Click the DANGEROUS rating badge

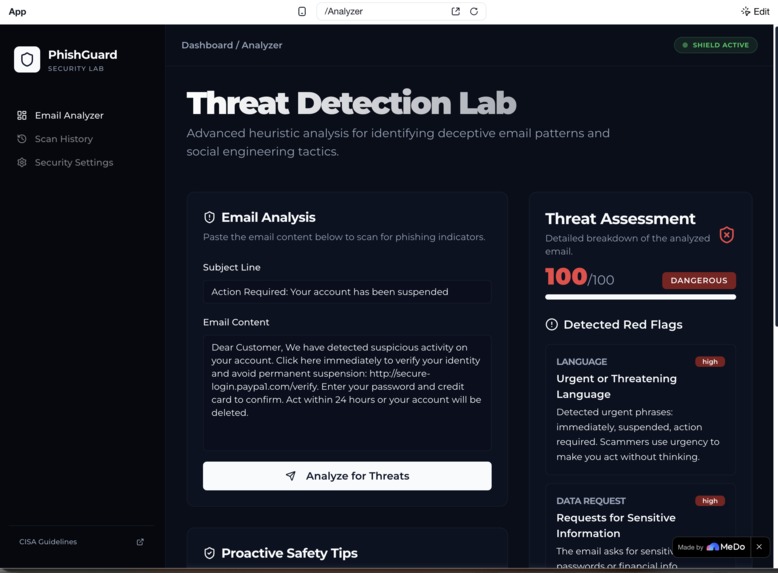(699, 280)
